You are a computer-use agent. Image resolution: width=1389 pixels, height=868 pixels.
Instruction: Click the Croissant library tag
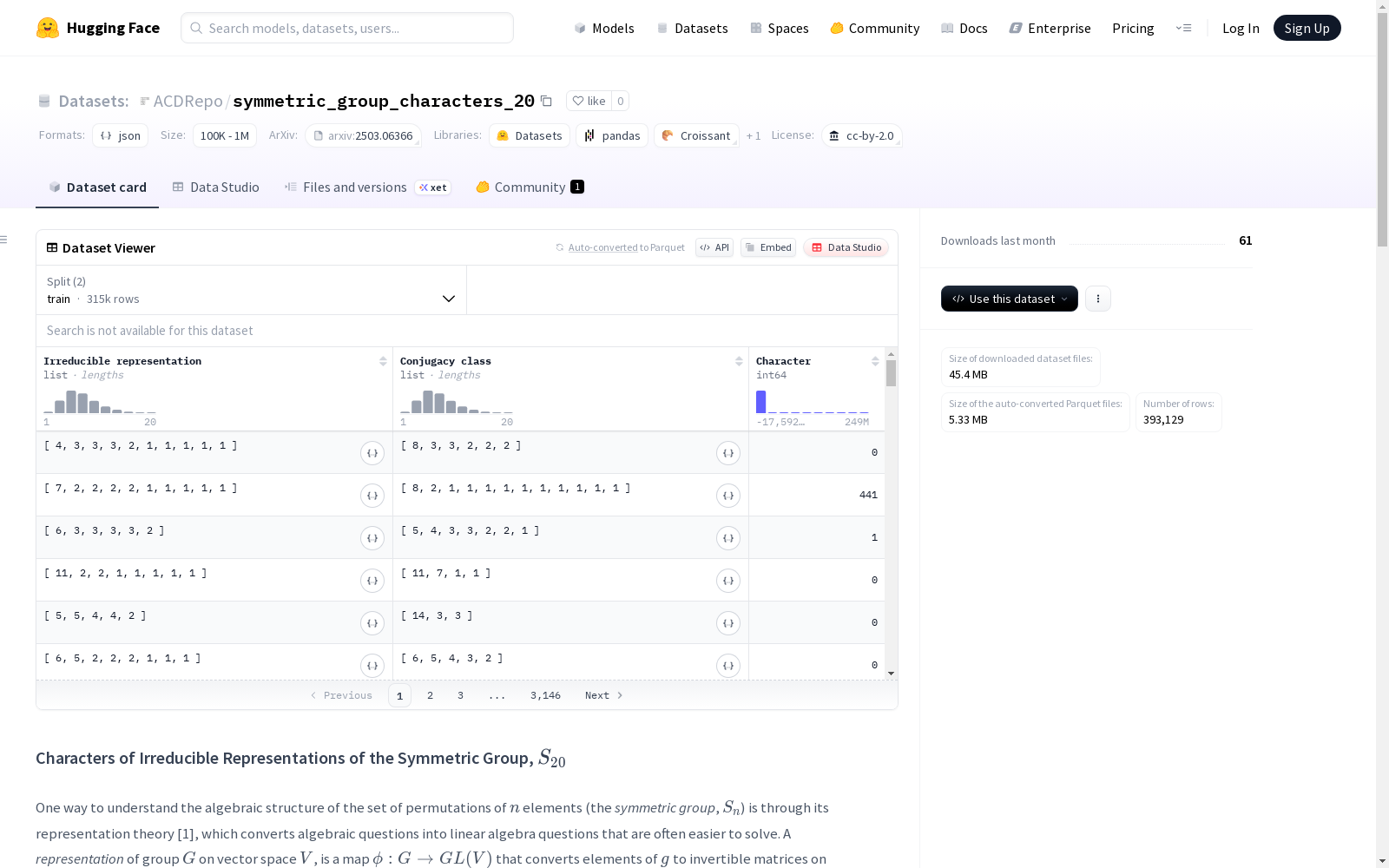coord(696,135)
